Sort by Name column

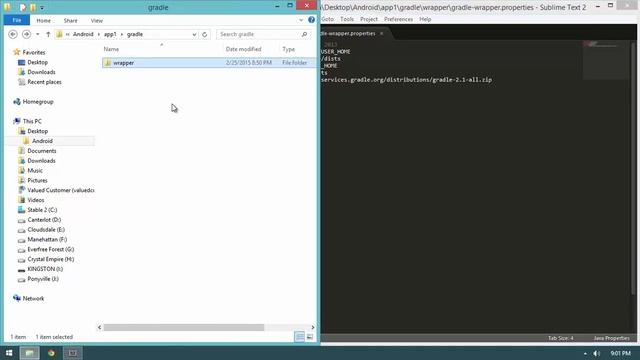(x=111, y=49)
